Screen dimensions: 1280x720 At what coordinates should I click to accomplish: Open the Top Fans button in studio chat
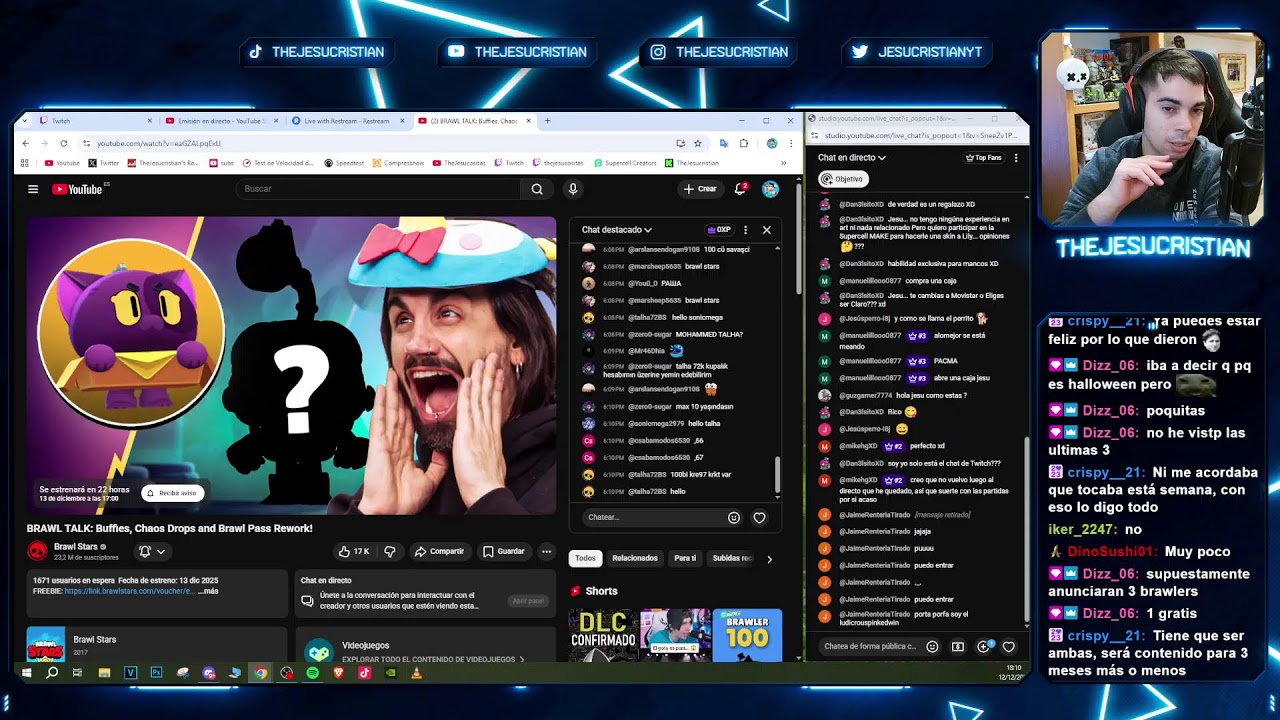click(x=983, y=158)
